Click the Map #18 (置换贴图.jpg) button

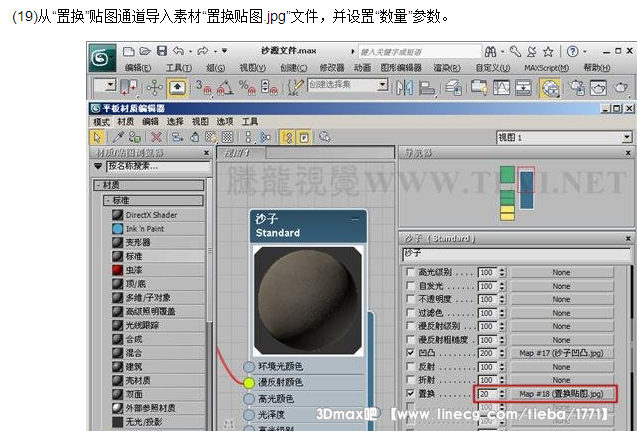pyautogui.click(x=561, y=394)
